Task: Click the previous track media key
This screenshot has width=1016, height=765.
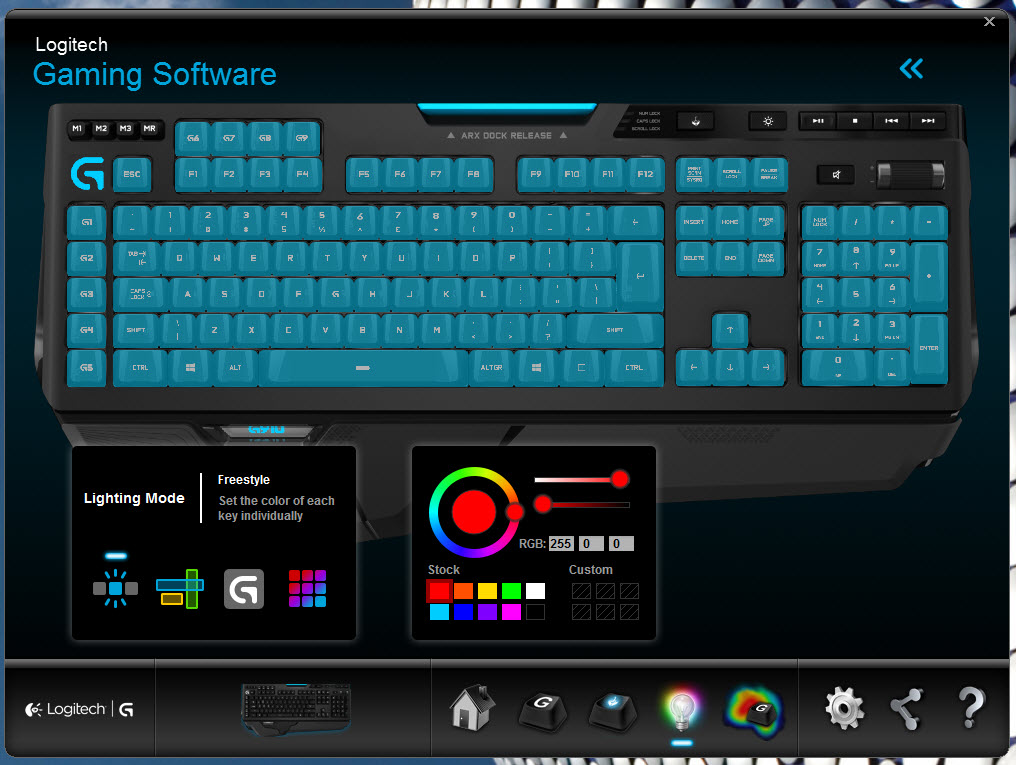Action: point(892,120)
